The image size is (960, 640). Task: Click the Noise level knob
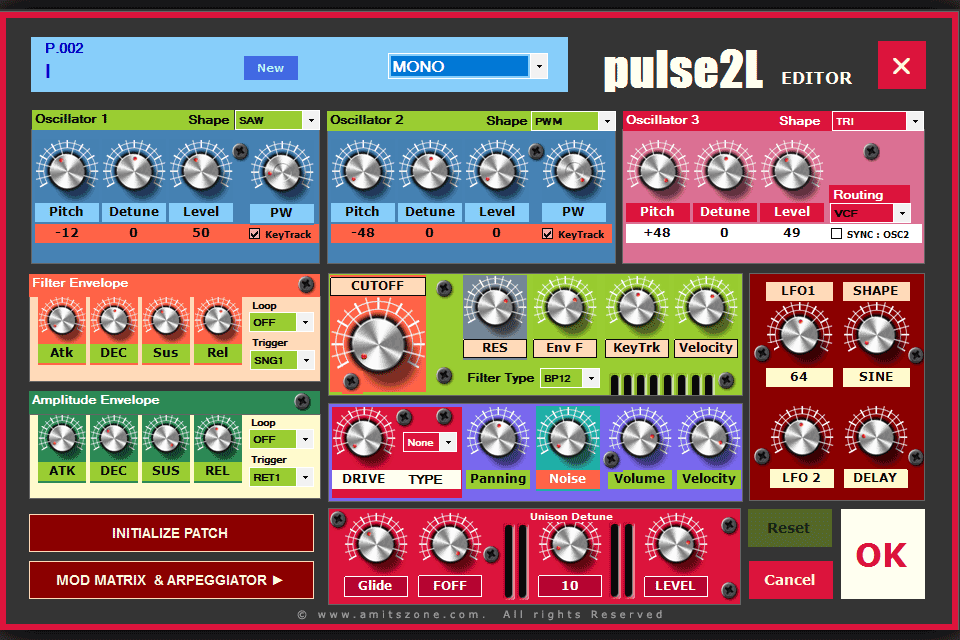pos(567,438)
